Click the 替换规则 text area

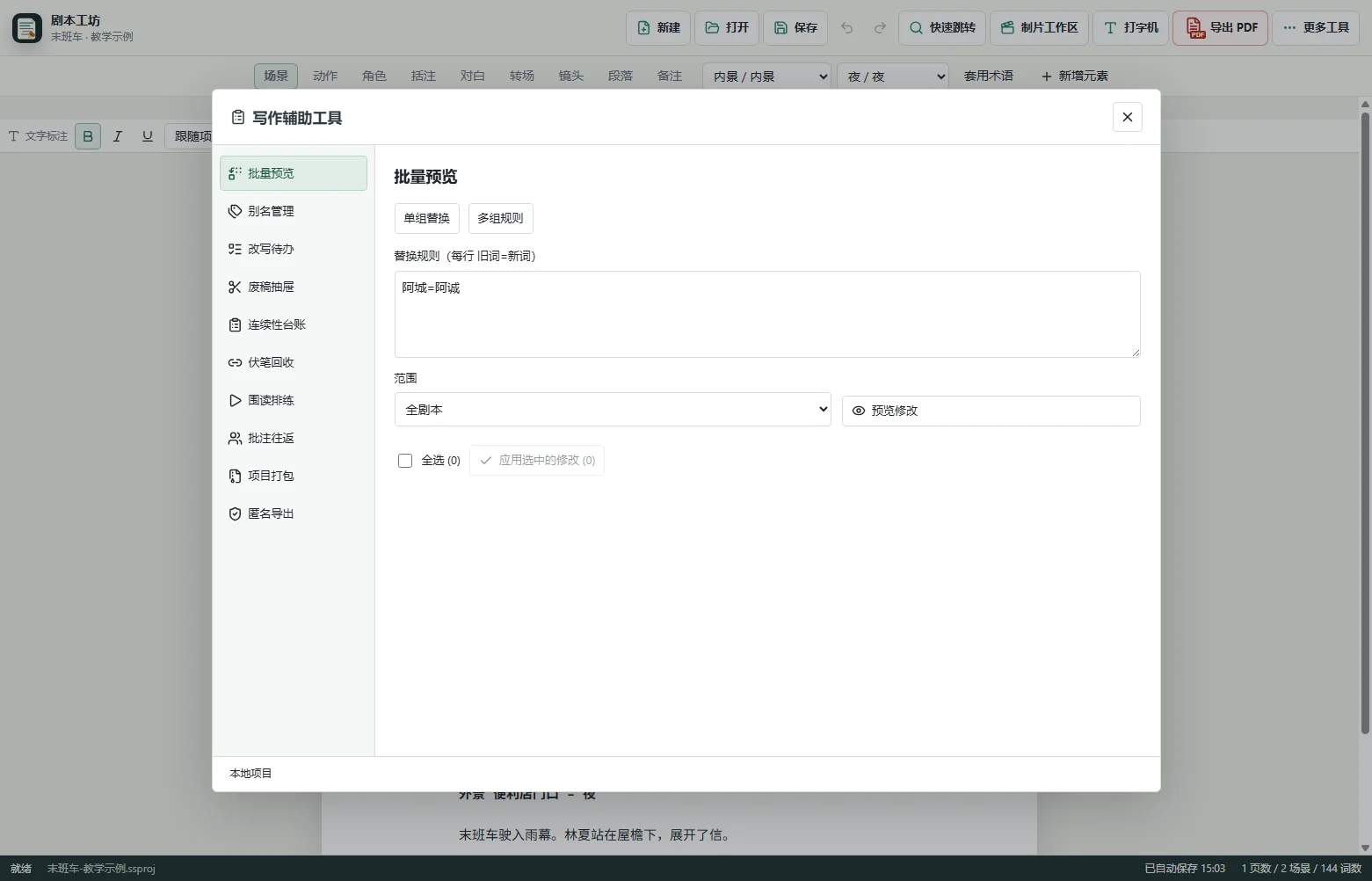click(767, 314)
